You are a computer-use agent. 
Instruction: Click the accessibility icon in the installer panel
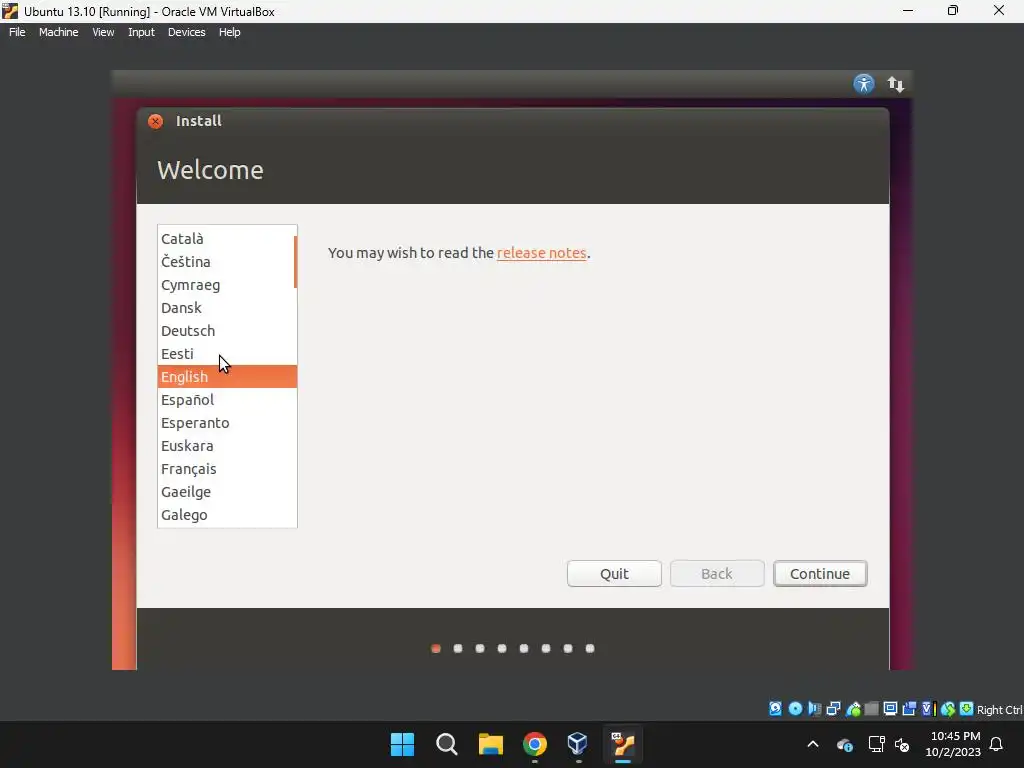coord(863,84)
